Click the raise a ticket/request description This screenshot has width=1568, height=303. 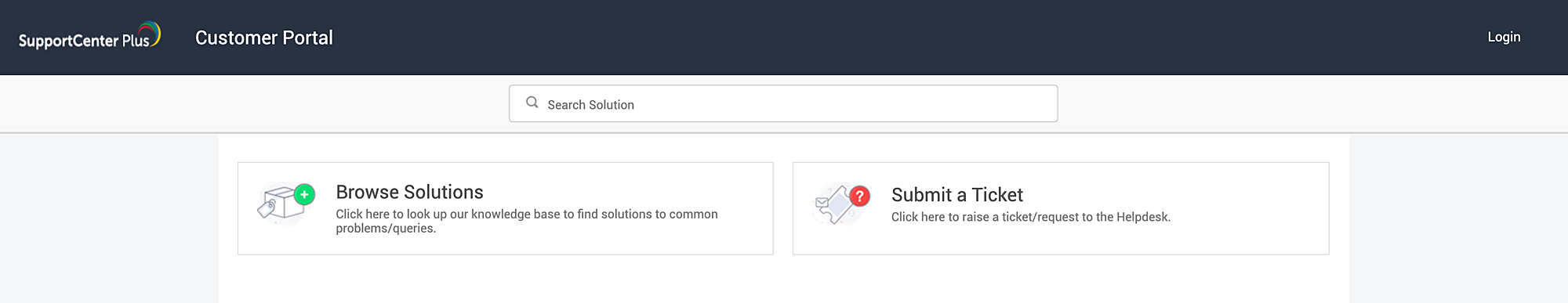tap(1031, 217)
